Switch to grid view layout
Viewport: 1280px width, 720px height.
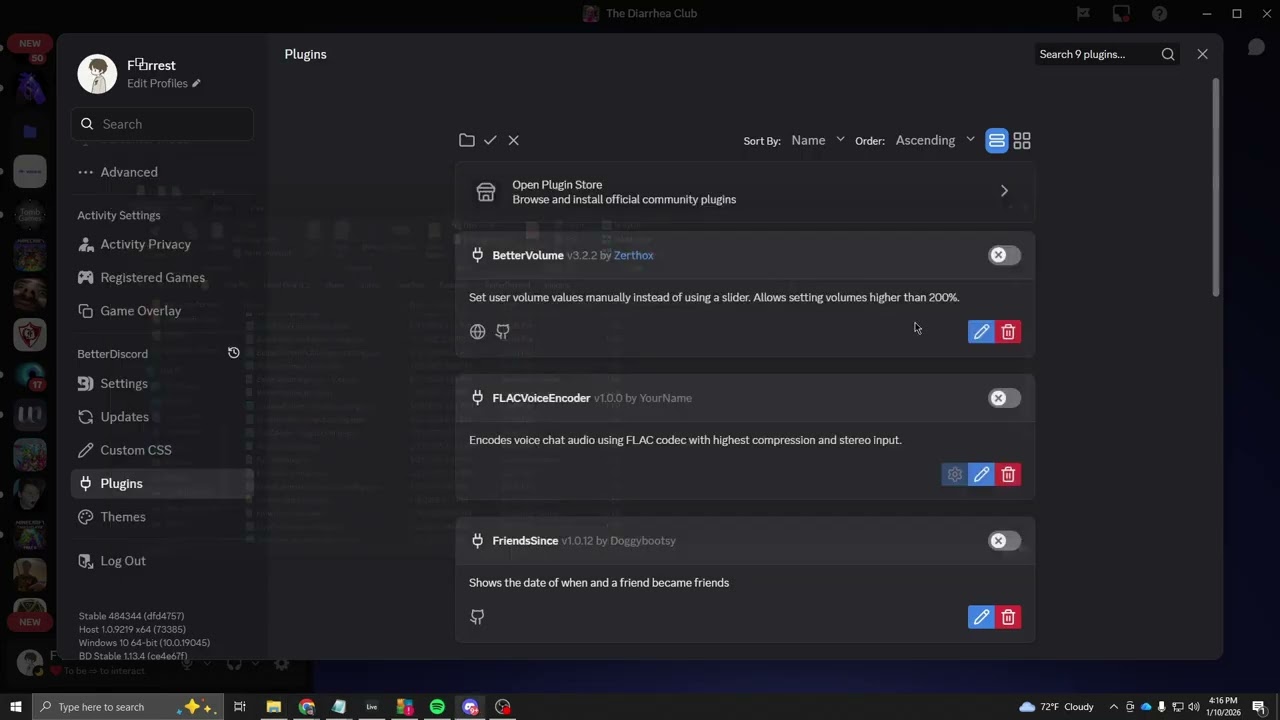(1022, 141)
